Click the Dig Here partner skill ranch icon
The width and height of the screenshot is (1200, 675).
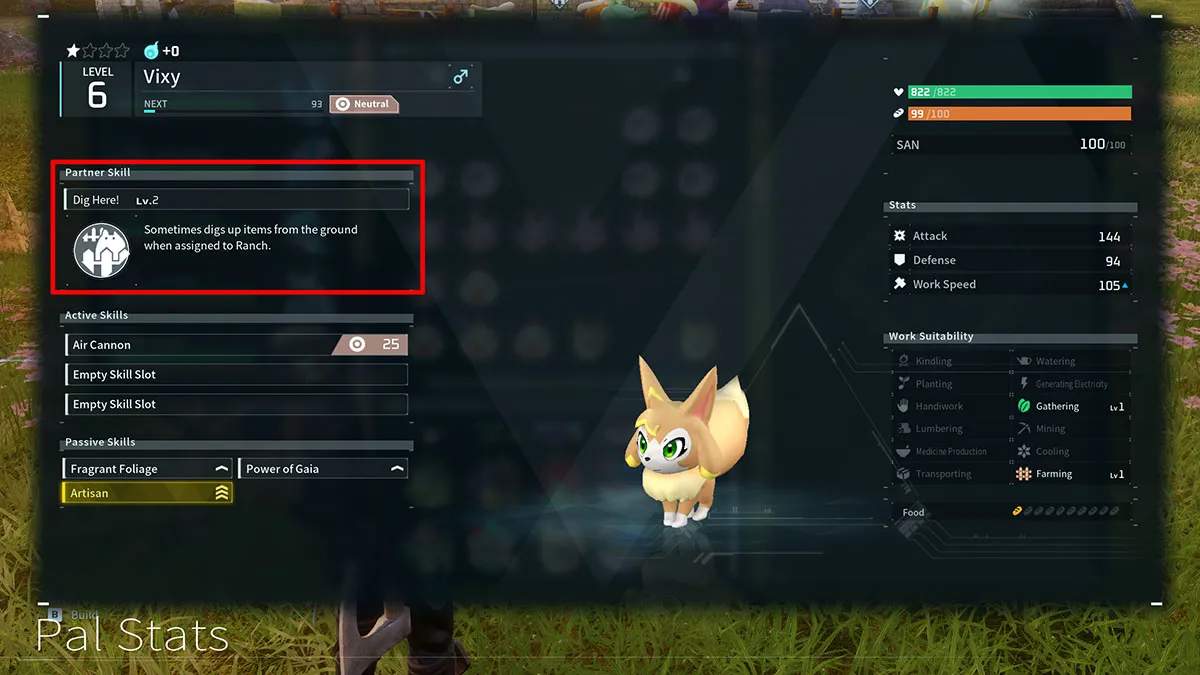pos(102,250)
